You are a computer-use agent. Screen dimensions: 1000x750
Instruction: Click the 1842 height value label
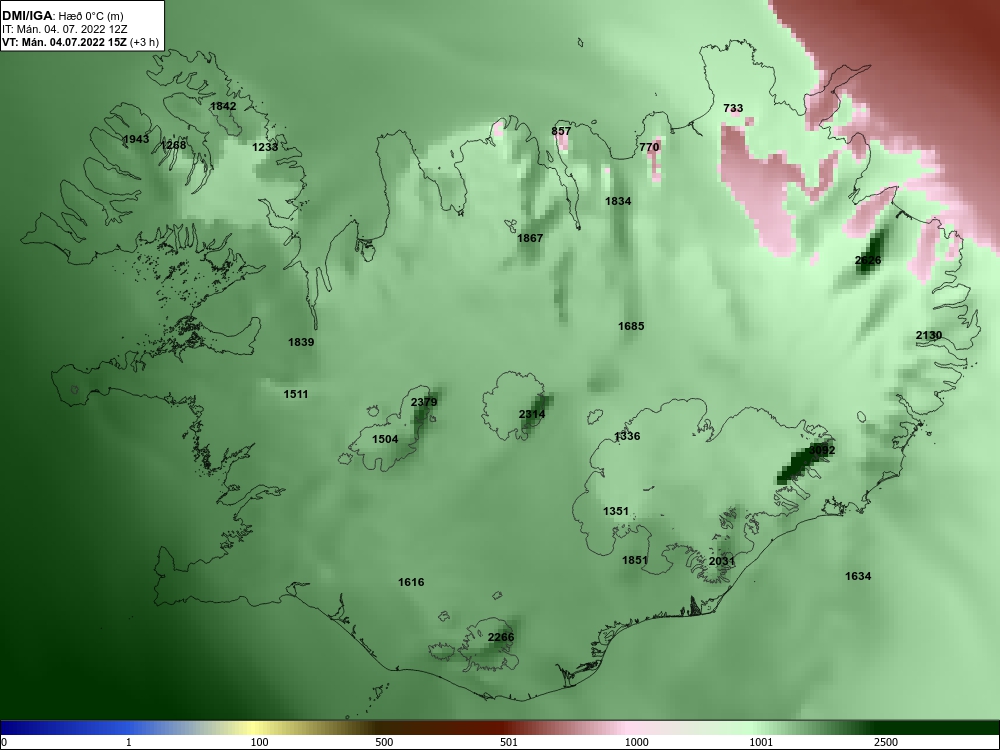(x=223, y=107)
